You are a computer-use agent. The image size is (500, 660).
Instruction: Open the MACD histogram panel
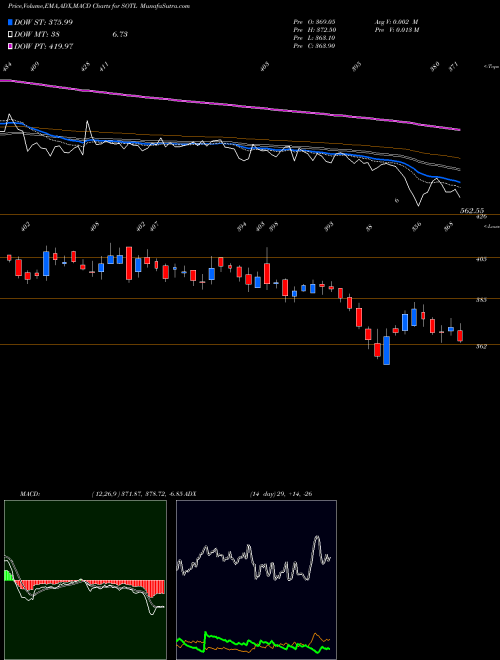(85, 580)
